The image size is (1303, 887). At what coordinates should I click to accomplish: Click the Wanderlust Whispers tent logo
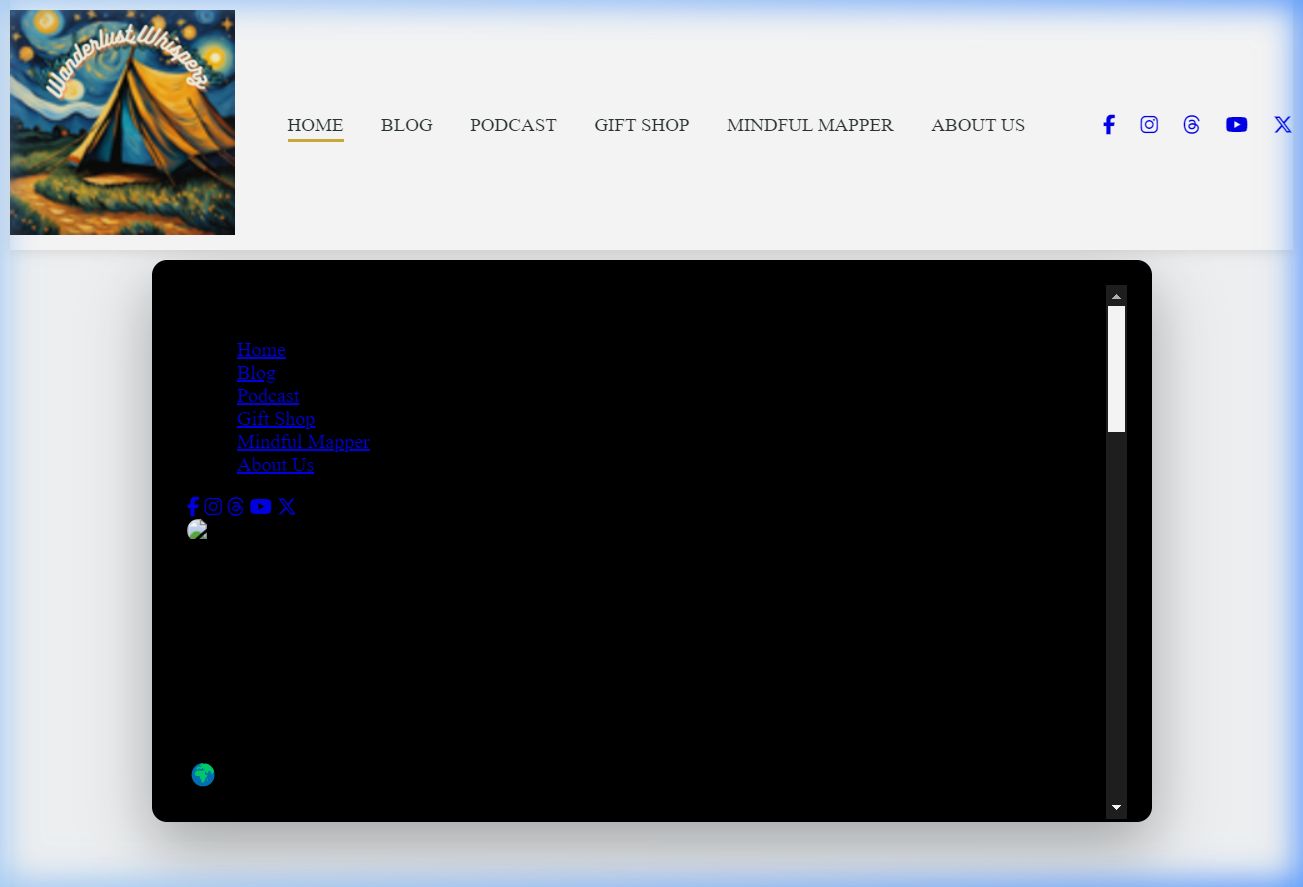(122, 123)
